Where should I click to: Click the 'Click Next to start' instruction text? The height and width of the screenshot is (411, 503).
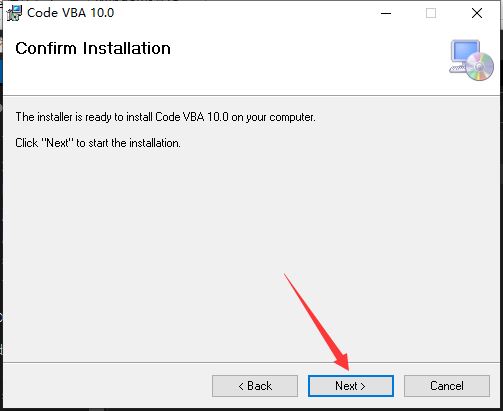point(98,143)
